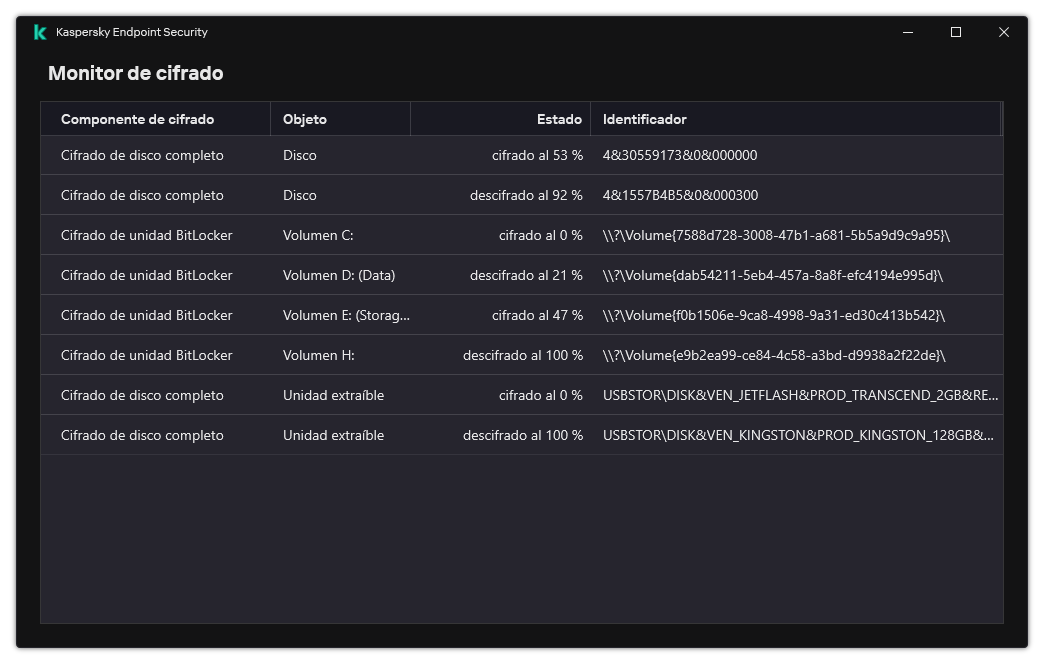Click the Volume{7588d728...} identifier cell
Image resolution: width=1044 pixels, height=664 pixels.
[776, 235]
